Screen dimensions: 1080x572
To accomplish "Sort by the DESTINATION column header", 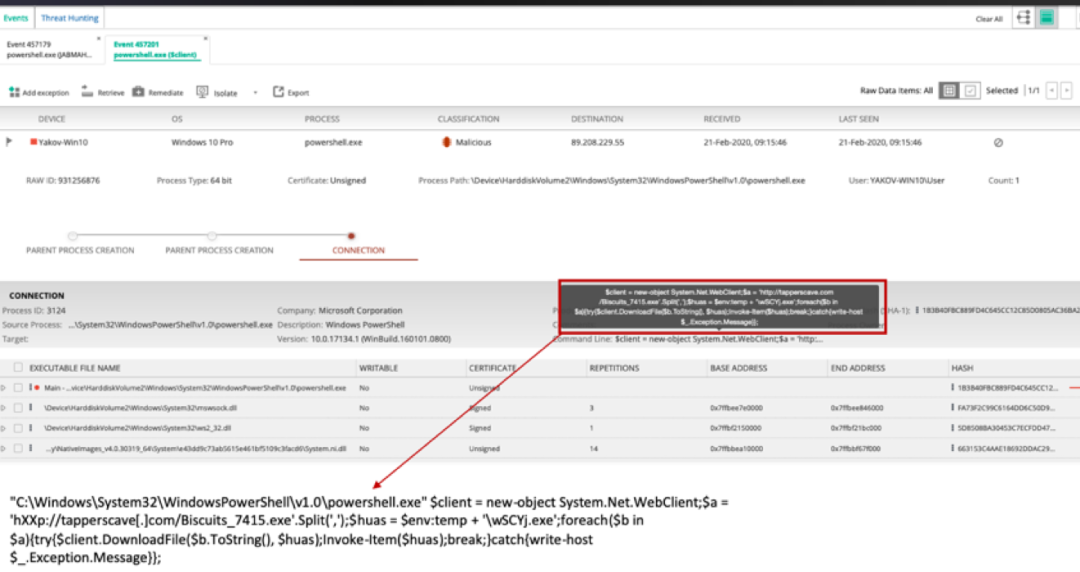I will click(597, 119).
